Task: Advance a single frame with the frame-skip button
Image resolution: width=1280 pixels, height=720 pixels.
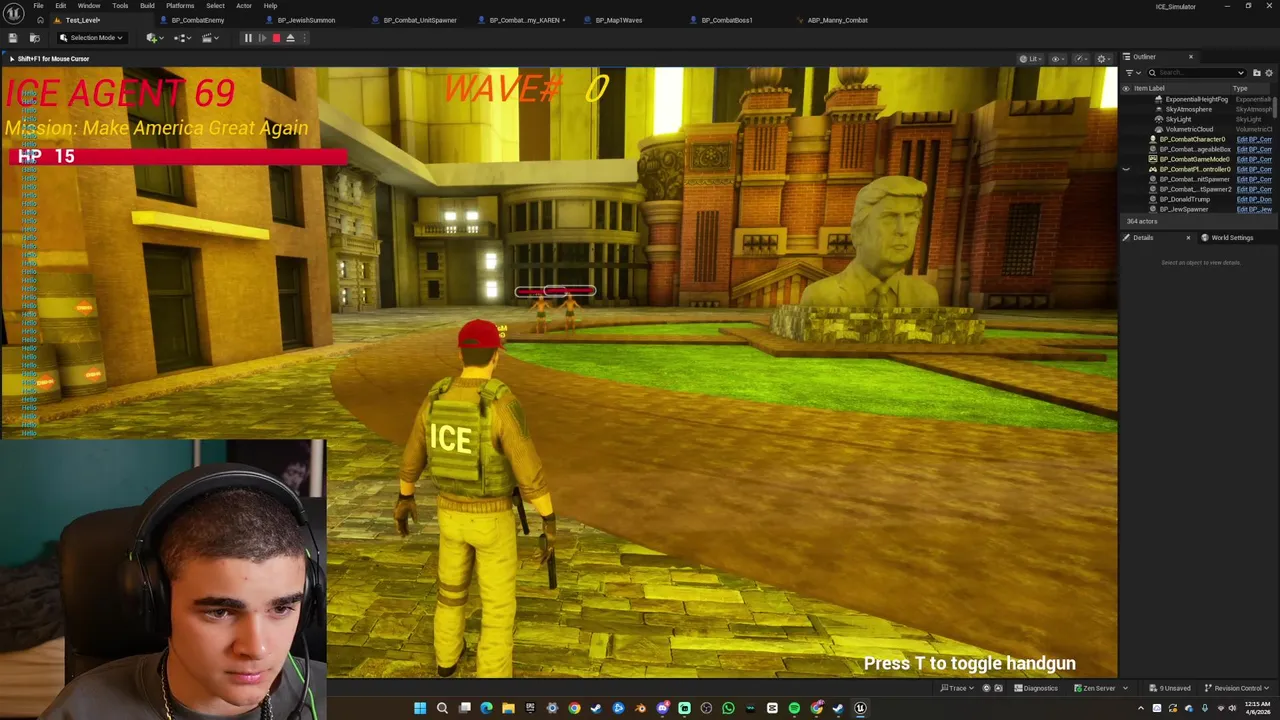Action: pos(262,38)
